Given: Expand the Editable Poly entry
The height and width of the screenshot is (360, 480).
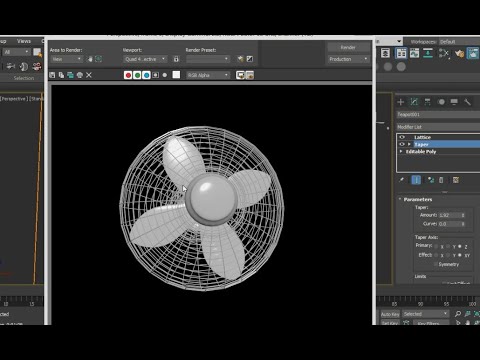Looking at the screenshot, I should 401,152.
